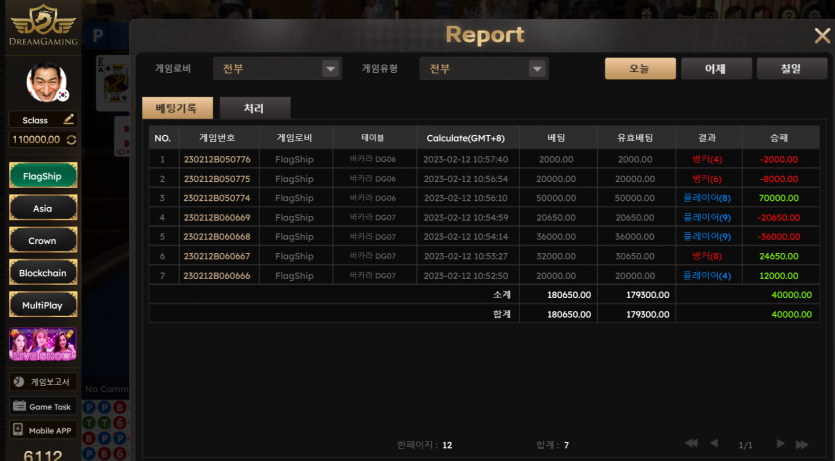Click the 게임번호 column header
Image resolution: width=835 pixels, height=461 pixels.
[x=217, y=138]
